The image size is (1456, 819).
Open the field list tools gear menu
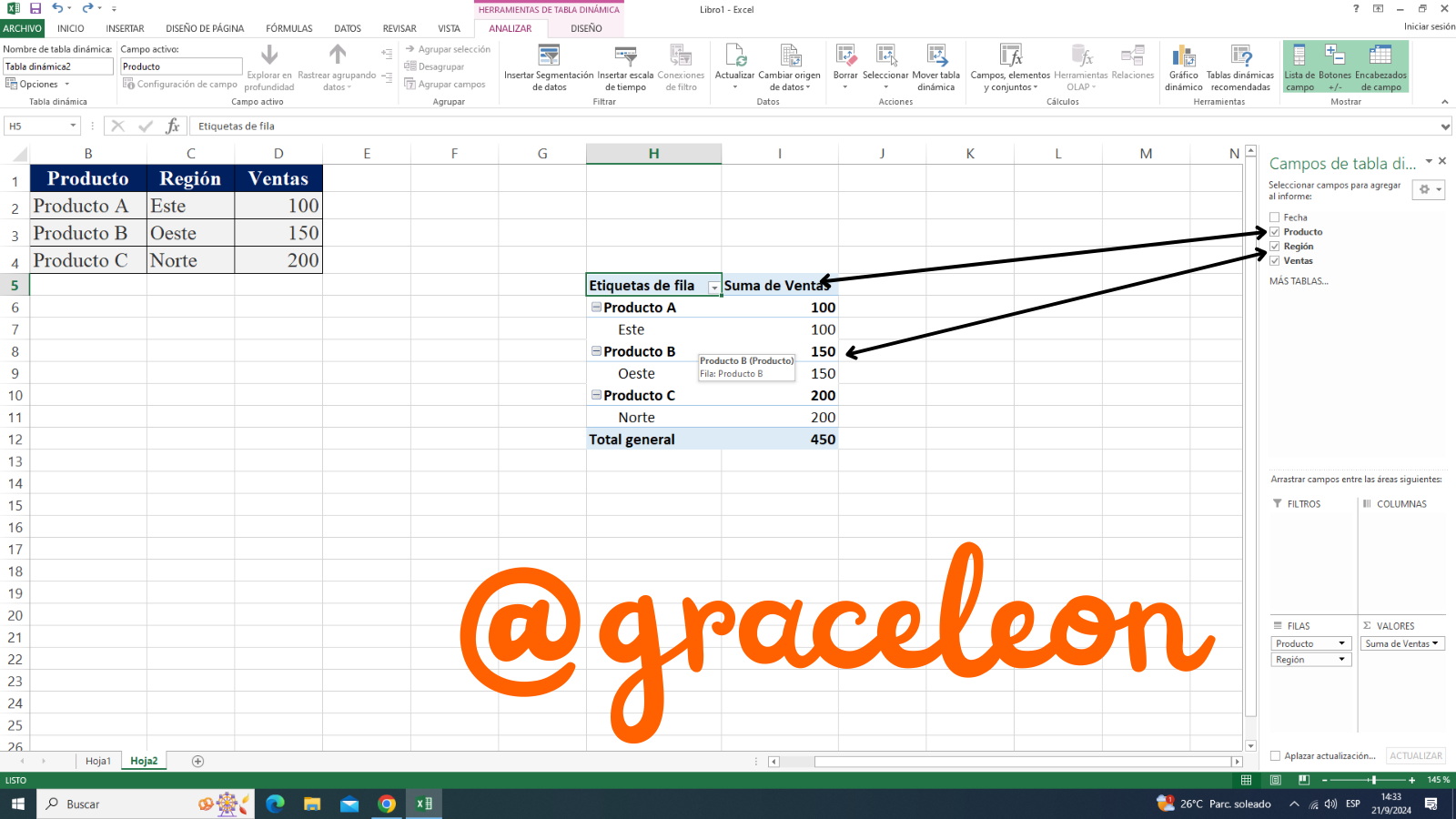click(1429, 189)
